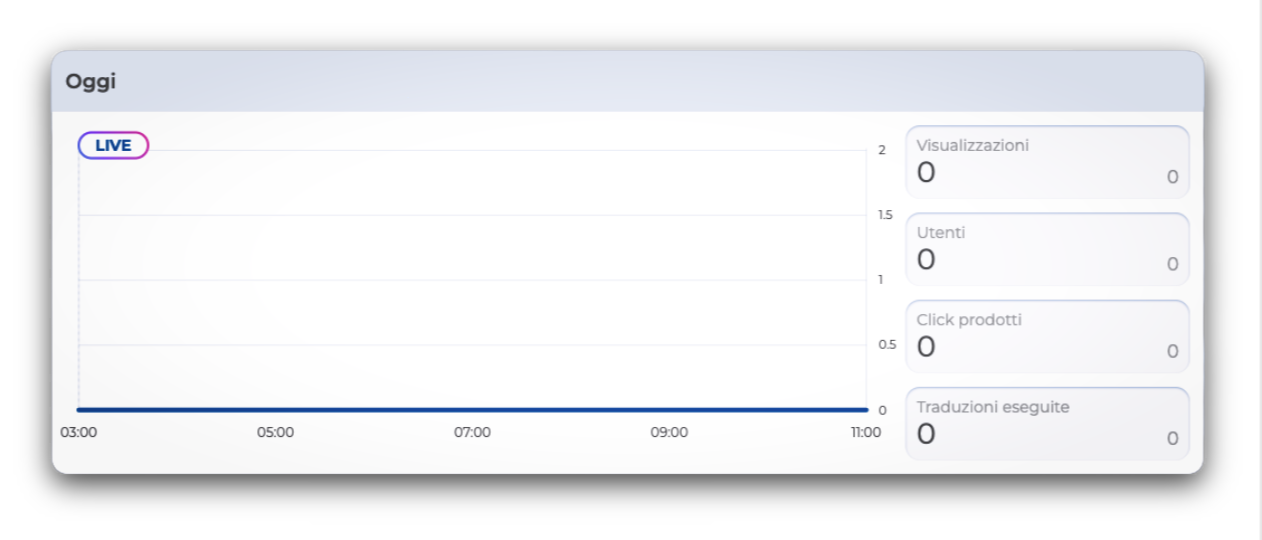Select the Click prodotti stat card

pos(1047,336)
